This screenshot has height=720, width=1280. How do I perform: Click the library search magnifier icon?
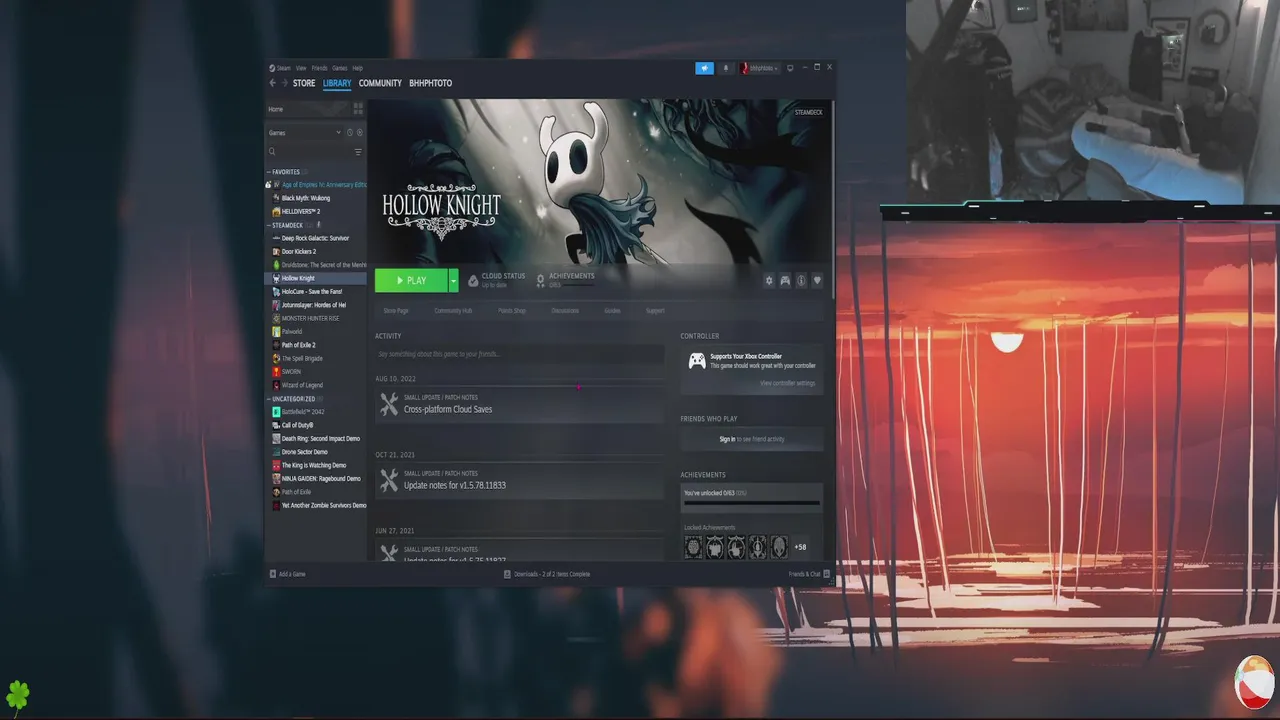[272, 152]
